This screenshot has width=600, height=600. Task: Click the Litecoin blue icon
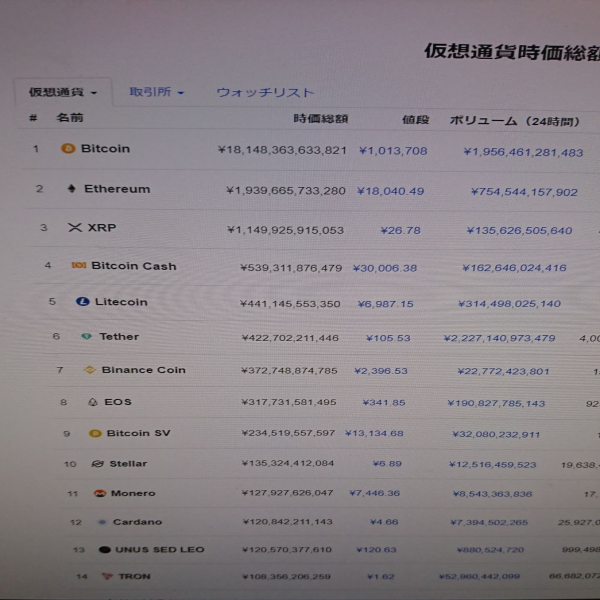[83, 302]
